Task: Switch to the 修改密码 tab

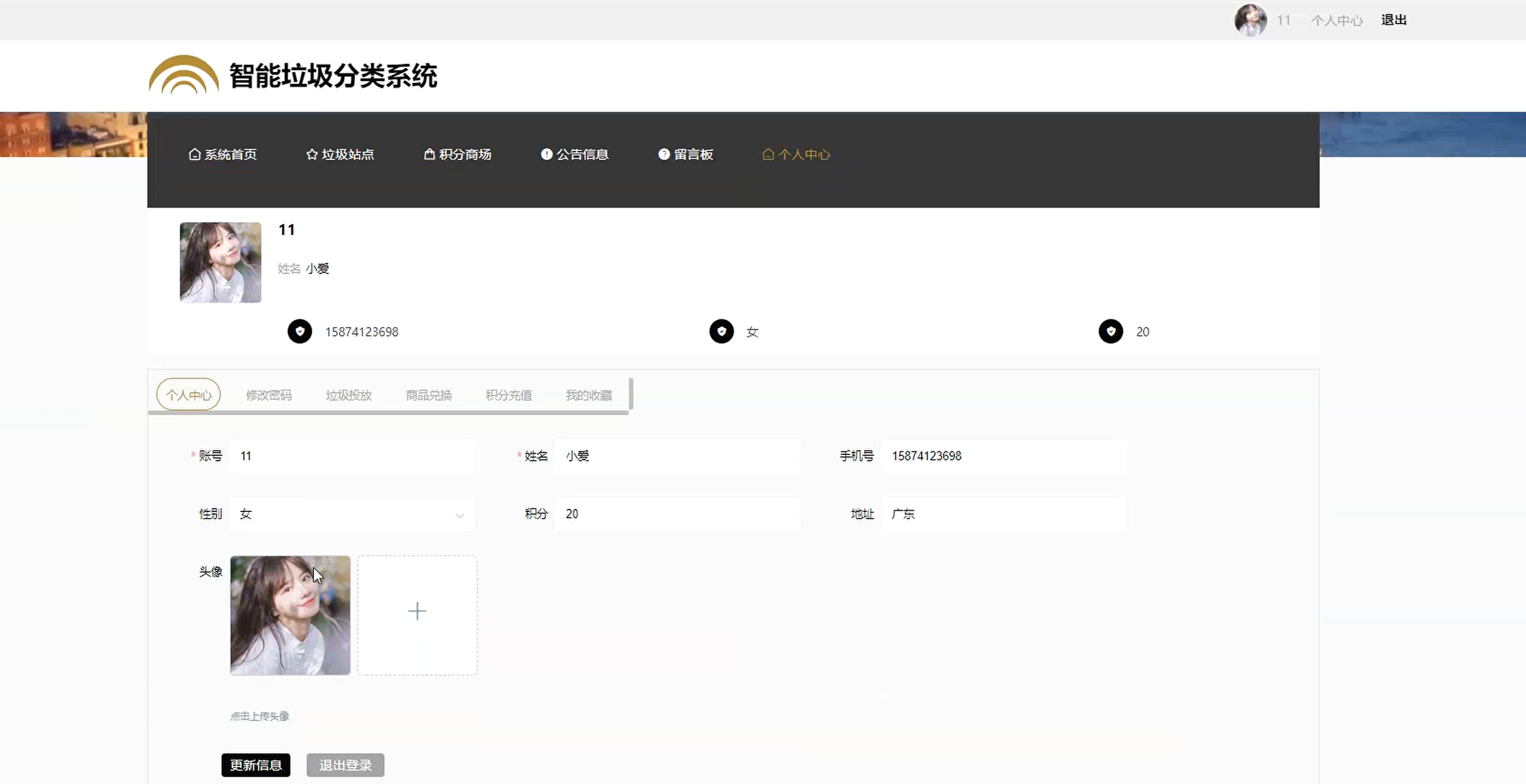Action: point(268,395)
